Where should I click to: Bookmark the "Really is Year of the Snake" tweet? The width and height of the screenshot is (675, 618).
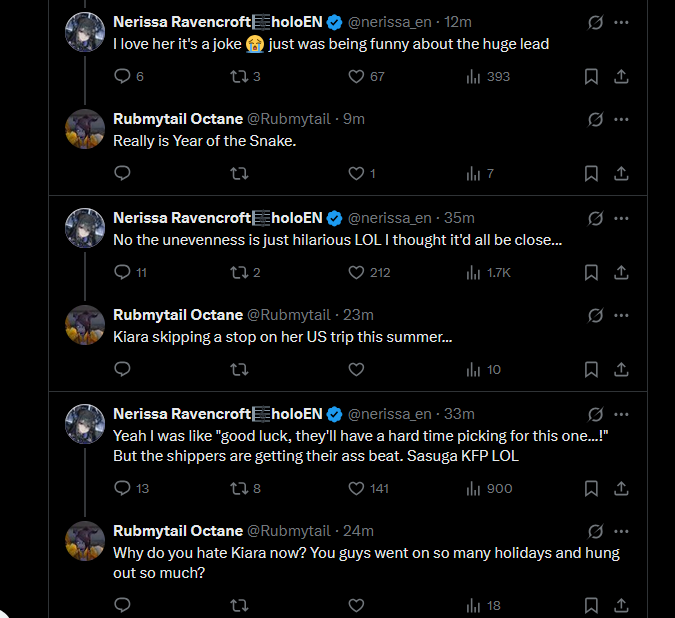(x=591, y=174)
